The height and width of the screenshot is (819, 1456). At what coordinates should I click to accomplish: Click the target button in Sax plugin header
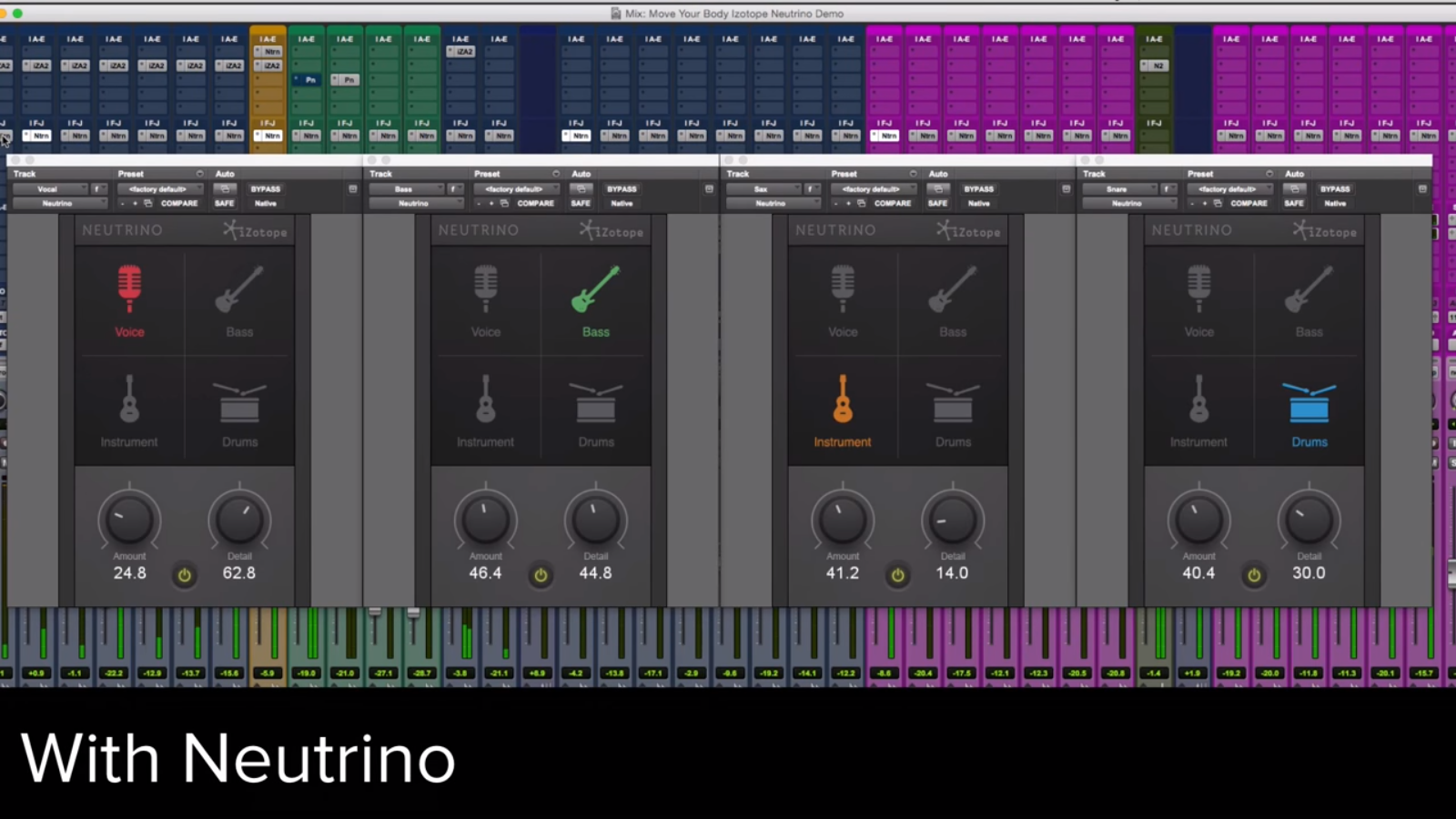(1067, 189)
